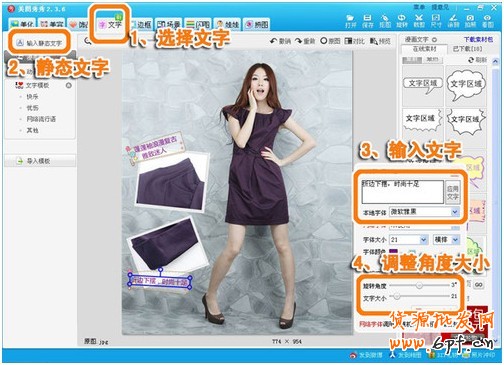Open the 旋转 rotate tool
The image size is (504, 365).
(402, 21)
